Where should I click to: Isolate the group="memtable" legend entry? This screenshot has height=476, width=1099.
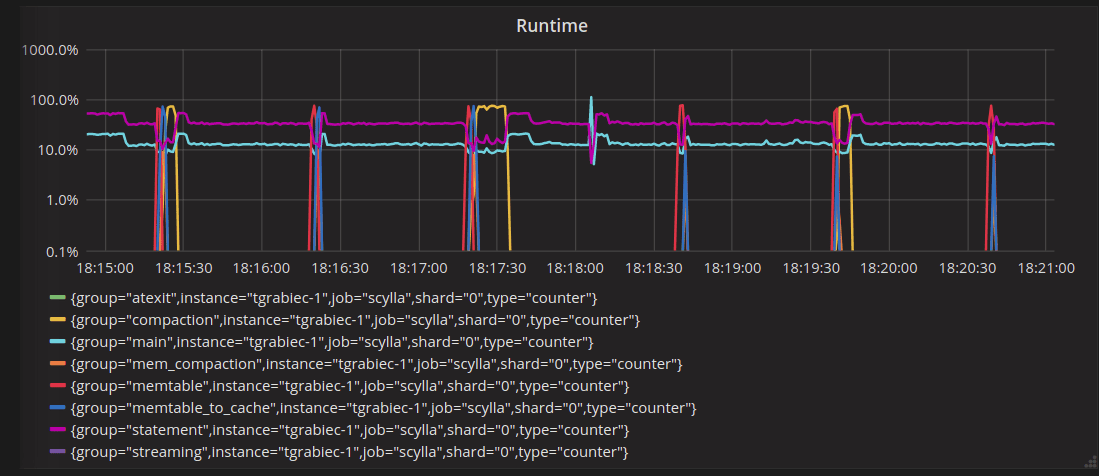coord(350,386)
